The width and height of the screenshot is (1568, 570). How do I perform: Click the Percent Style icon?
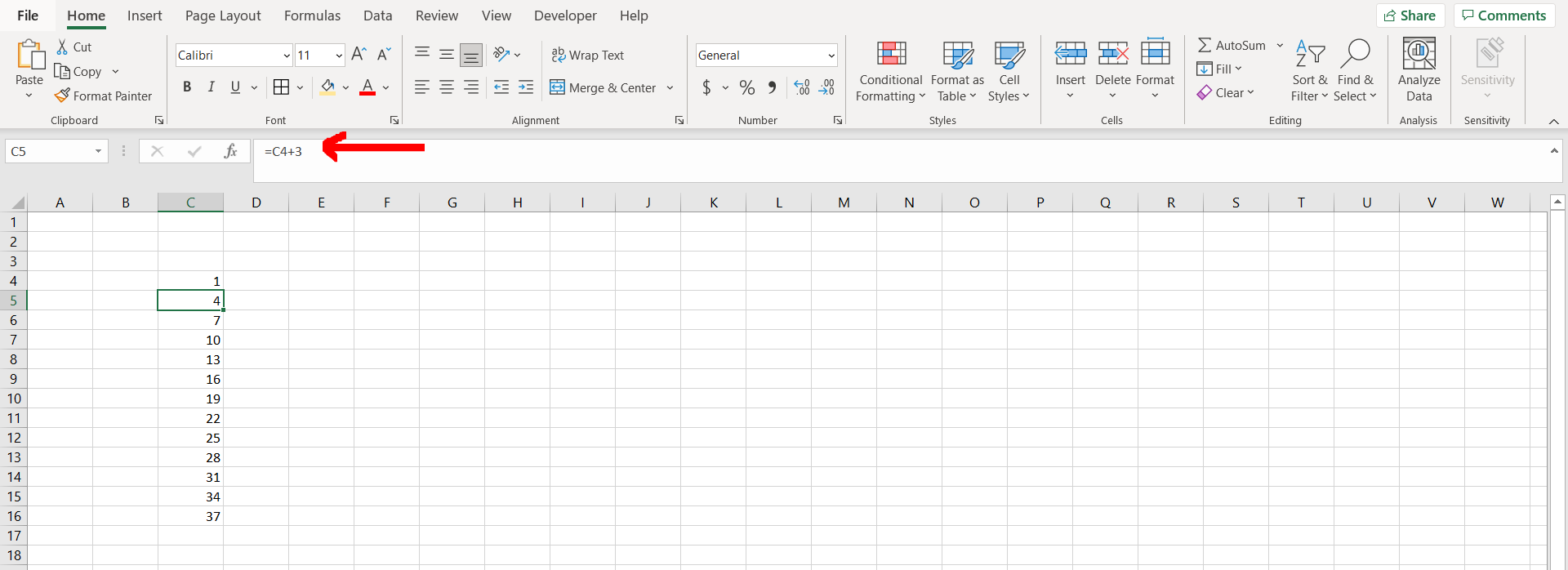pyautogui.click(x=746, y=87)
